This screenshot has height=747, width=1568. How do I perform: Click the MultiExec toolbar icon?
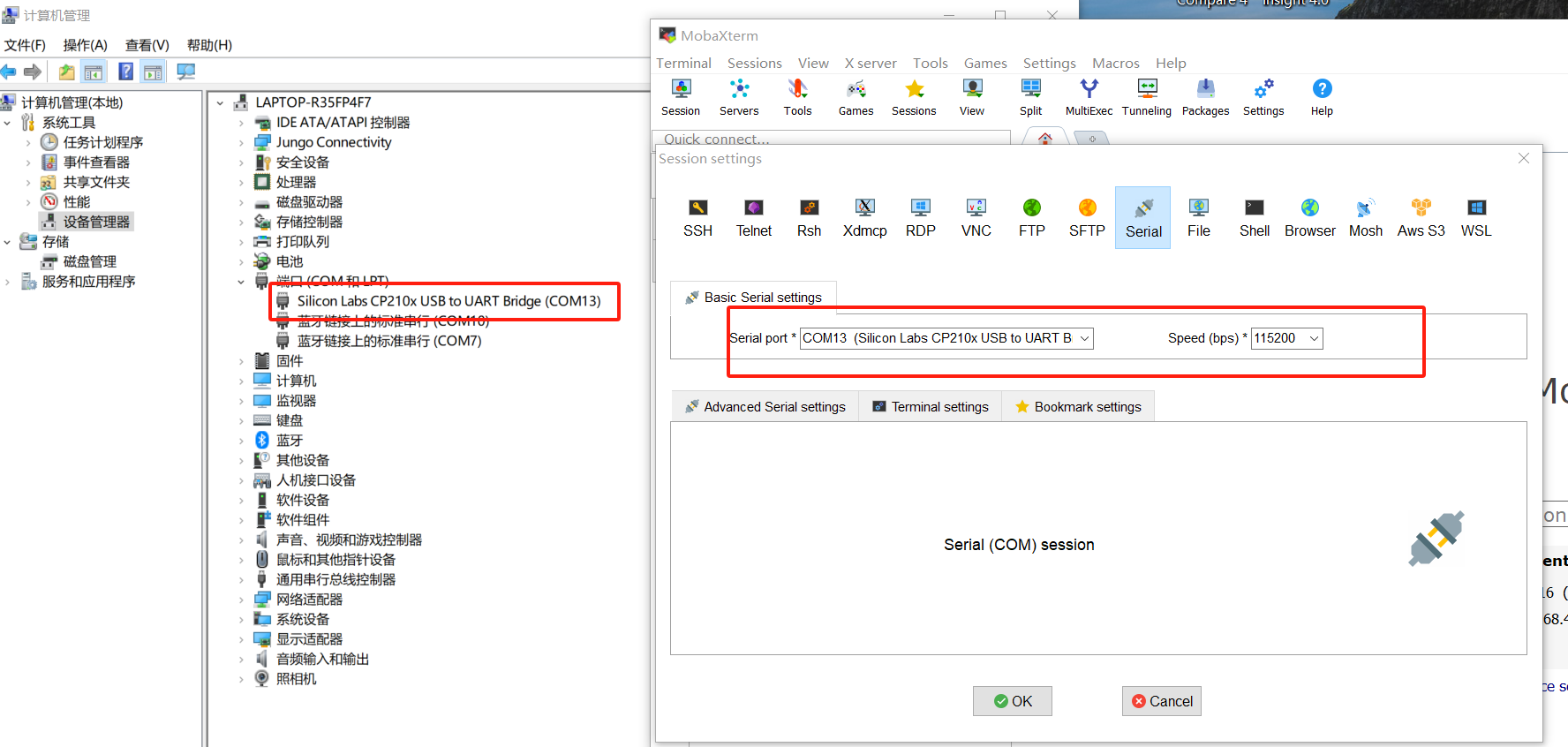1089,98
